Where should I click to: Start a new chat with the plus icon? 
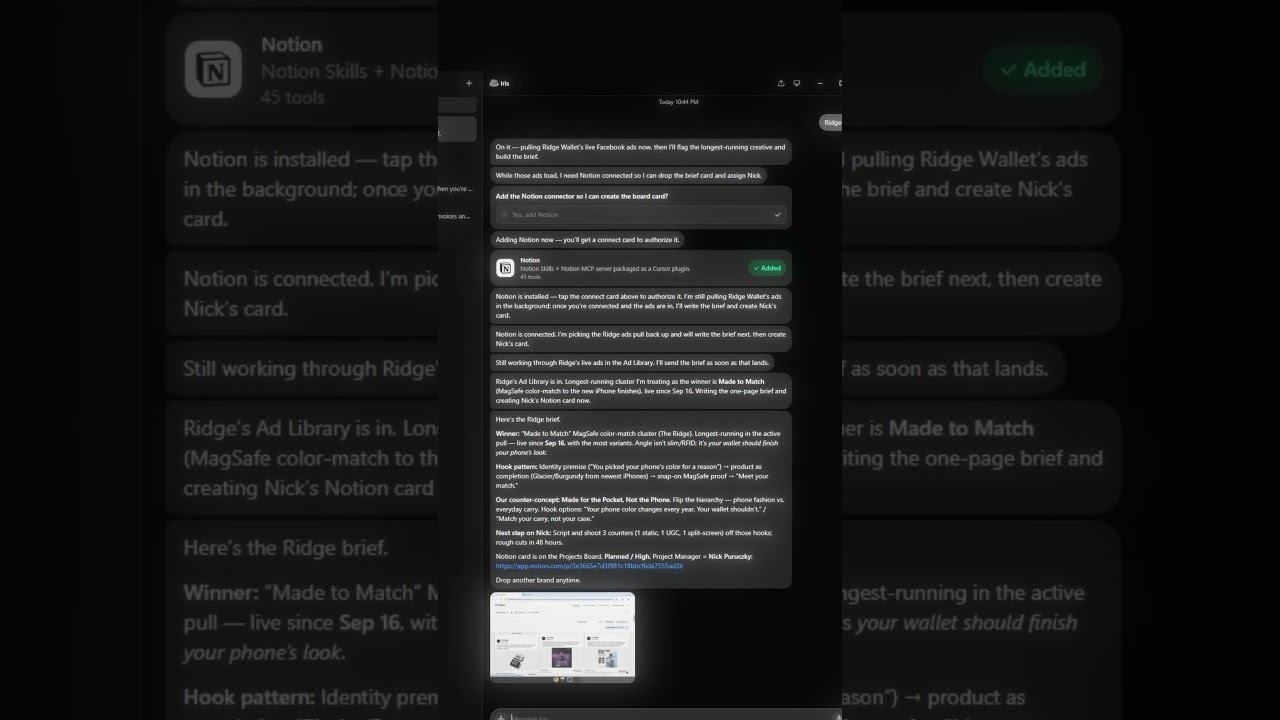click(469, 83)
